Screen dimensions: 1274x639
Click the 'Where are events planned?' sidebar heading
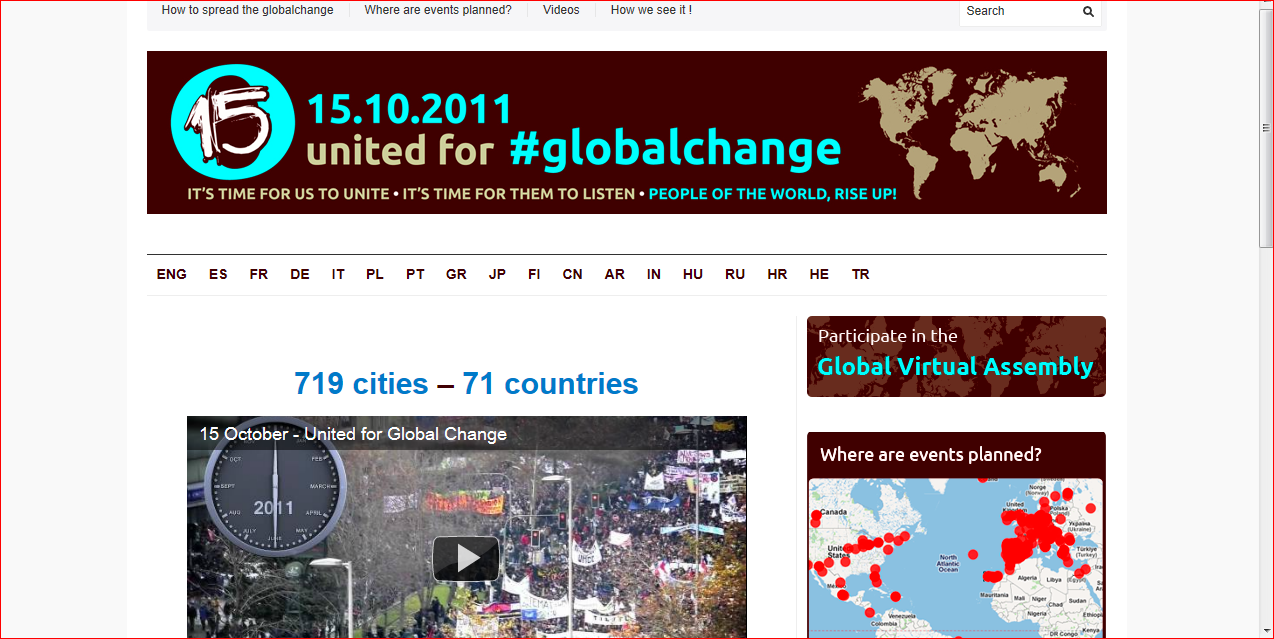931,455
